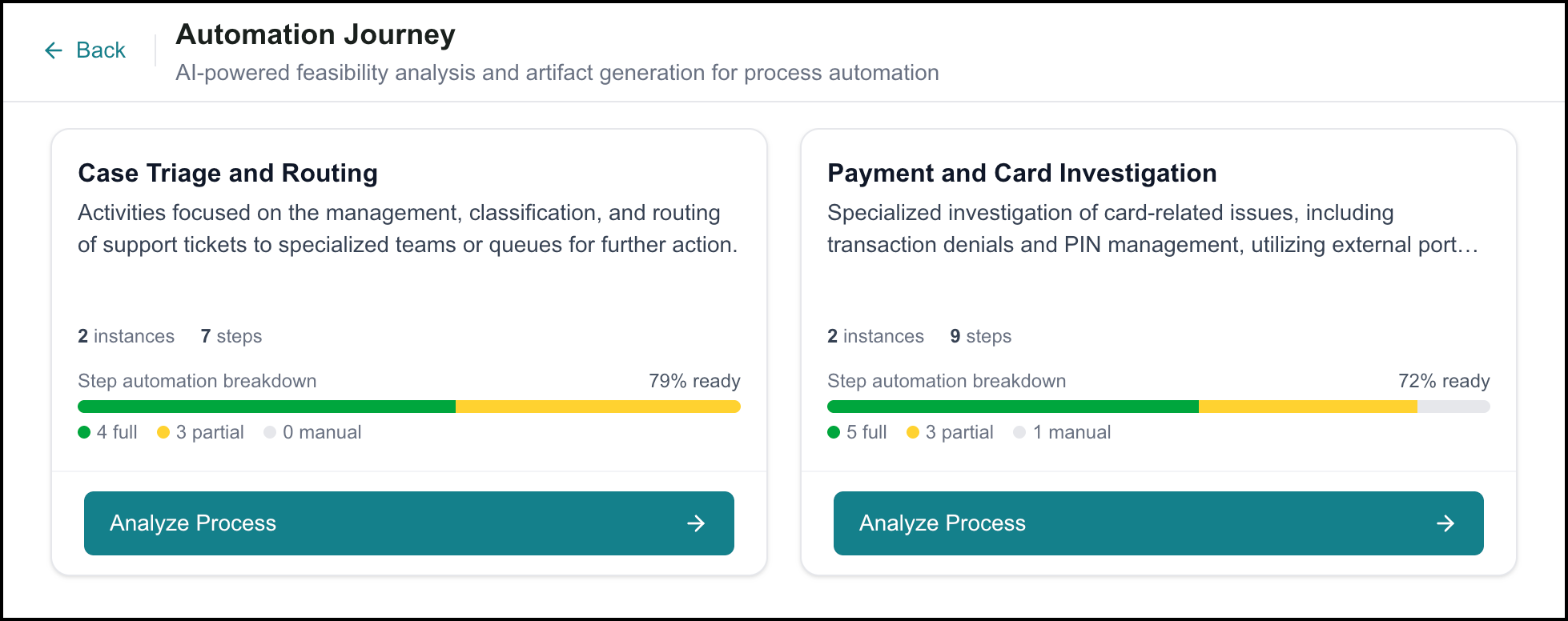Viewport: 1568px width, 621px height.
Task: Click the yellow segment of Case Triage progress bar
Action: [x=598, y=407]
